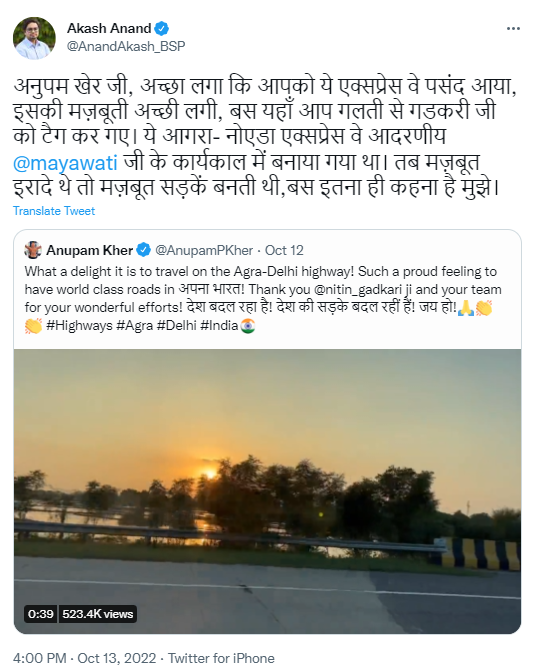
Task: Click the @AnupamPKher handle
Action: [x=204, y=250]
